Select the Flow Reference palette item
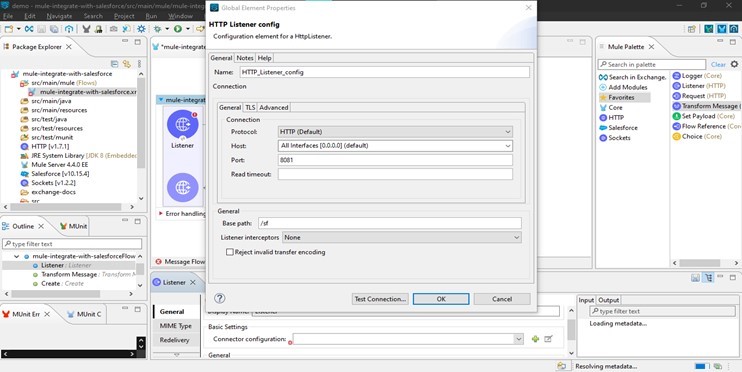The height and width of the screenshot is (372, 742). pyautogui.click(x=707, y=126)
